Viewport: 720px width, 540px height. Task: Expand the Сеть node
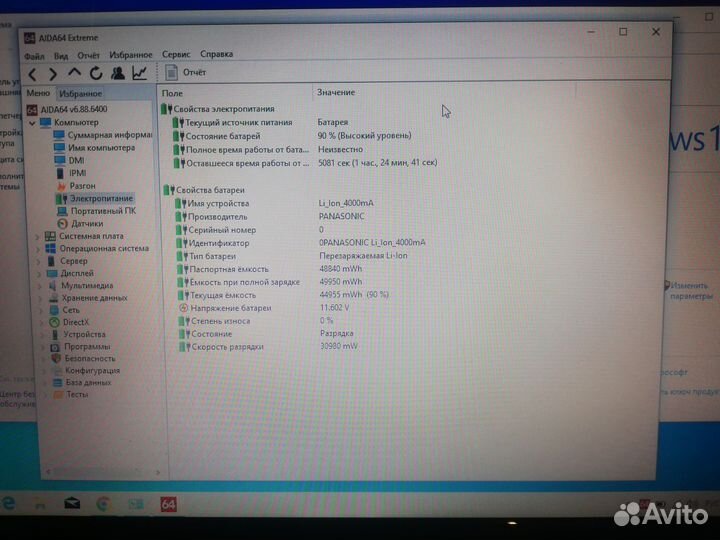[x=40, y=311]
